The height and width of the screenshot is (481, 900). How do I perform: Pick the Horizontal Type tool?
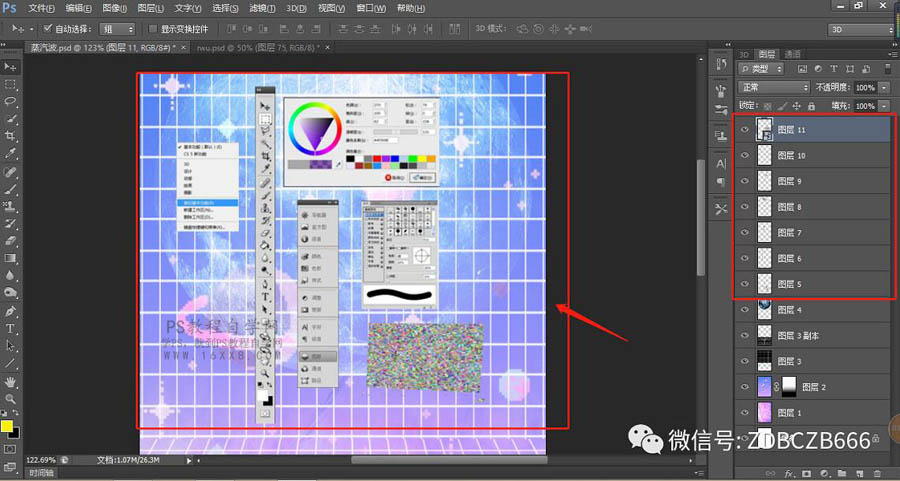(10, 328)
